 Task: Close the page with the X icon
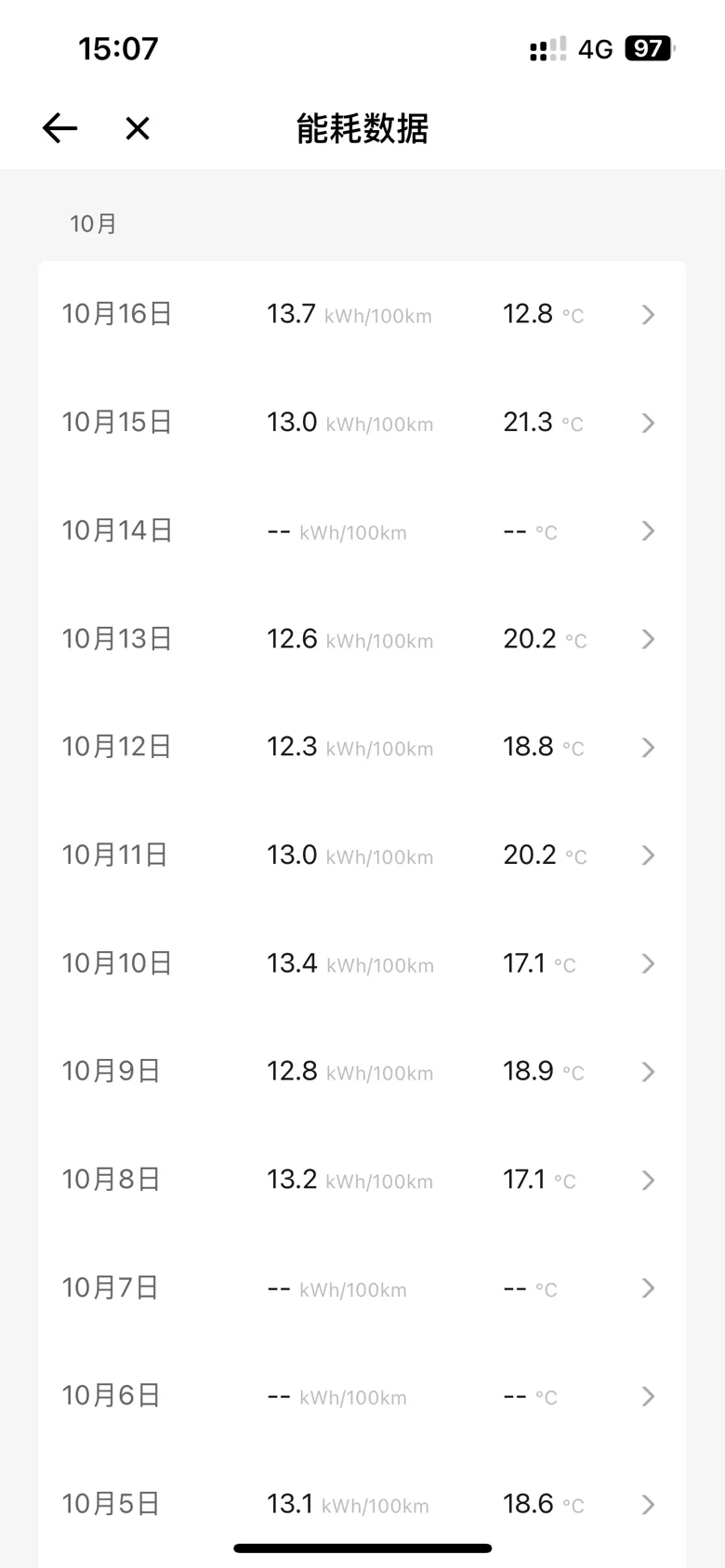138,128
